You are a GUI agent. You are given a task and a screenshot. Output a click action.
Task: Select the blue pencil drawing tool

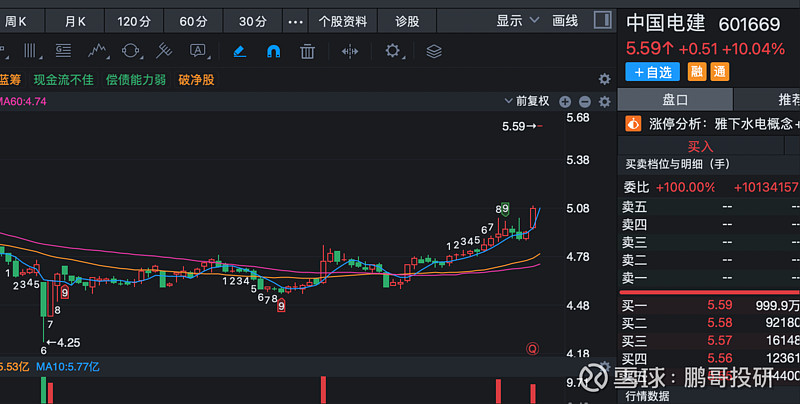pos(239,51)
